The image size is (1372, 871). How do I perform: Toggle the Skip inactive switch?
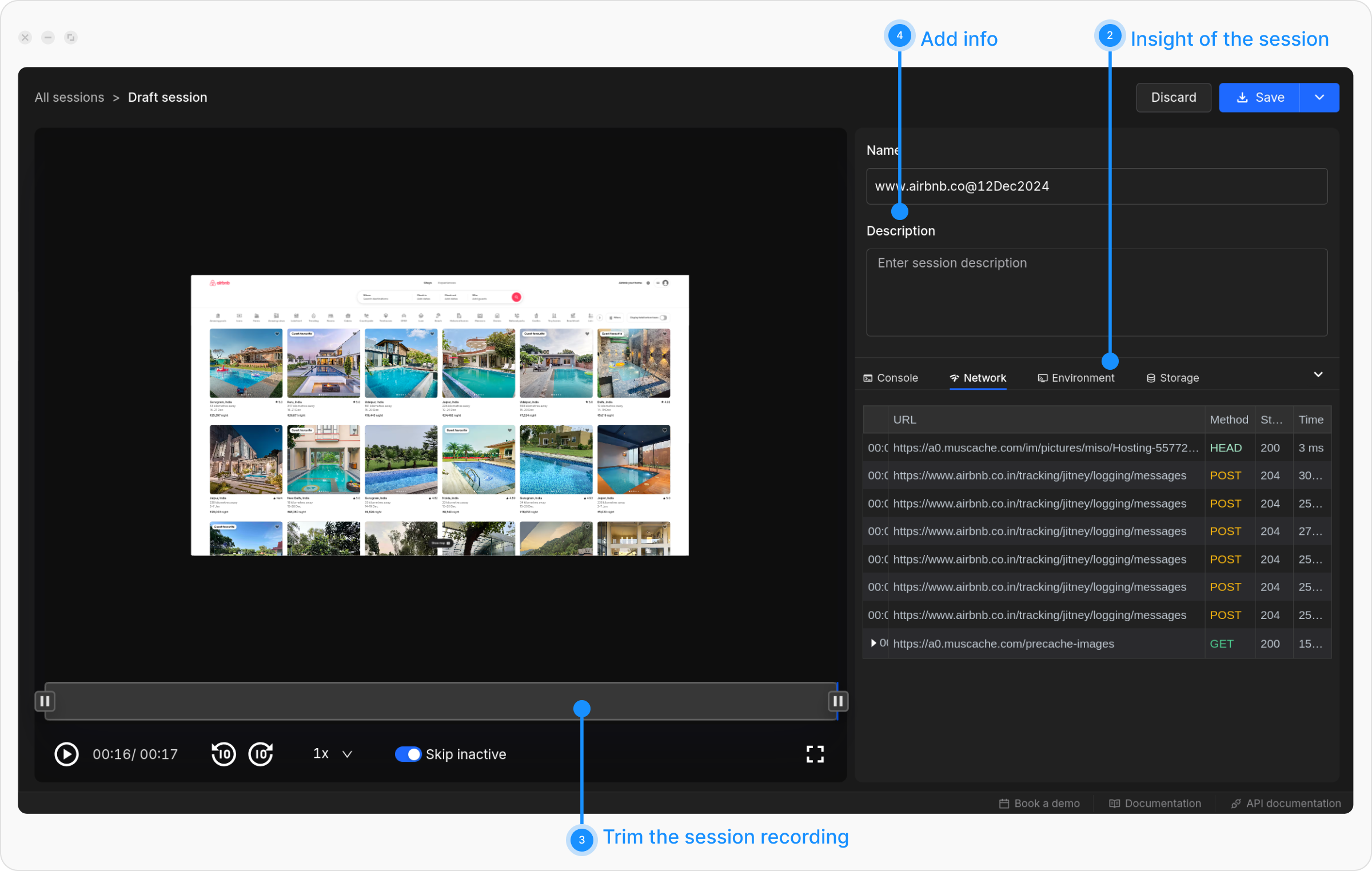pos(408,754)
